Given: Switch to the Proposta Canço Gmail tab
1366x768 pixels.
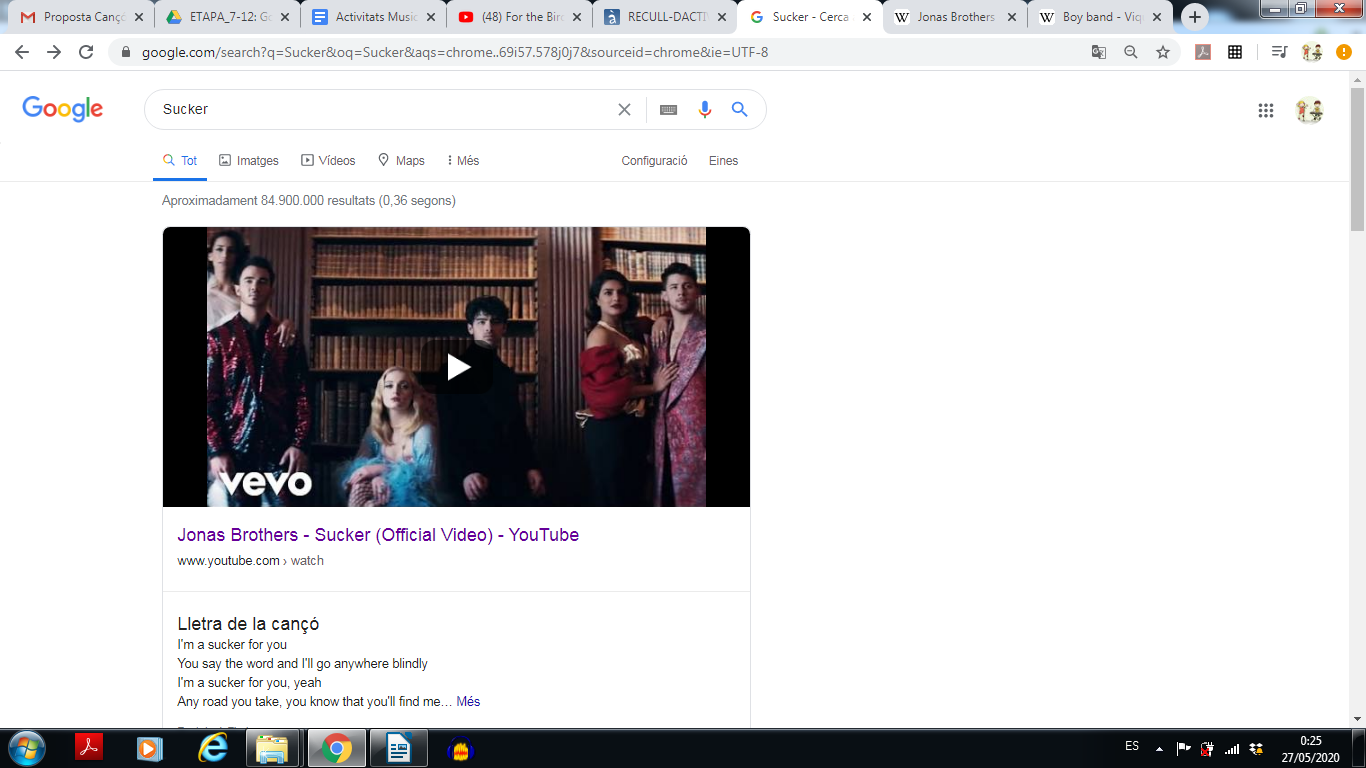Looking at the screenshot, I should click(82, 17).
